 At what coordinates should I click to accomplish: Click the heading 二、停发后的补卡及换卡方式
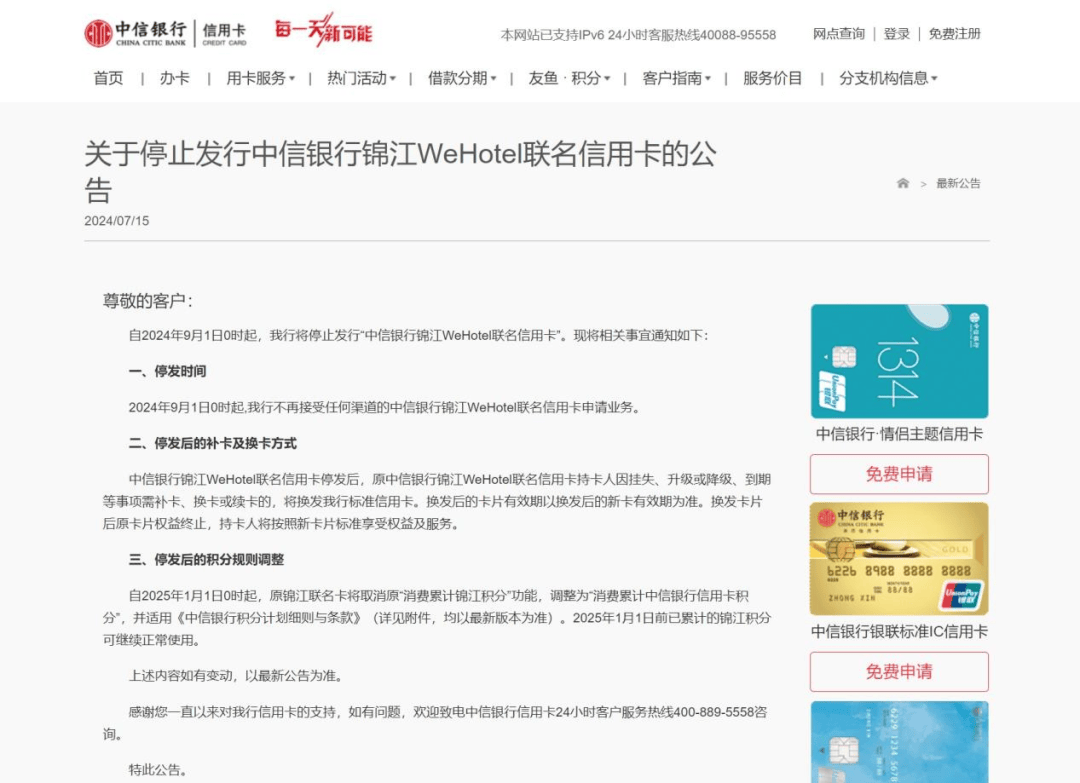[x=212, y=443]
